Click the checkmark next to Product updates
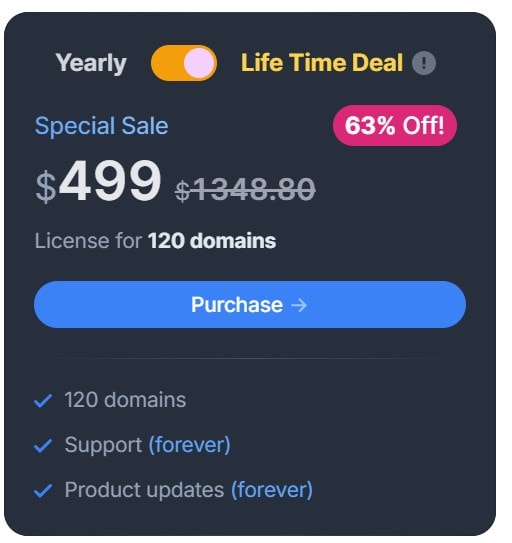The height and width of the screenshot is (543, 512). click(43, 490)
